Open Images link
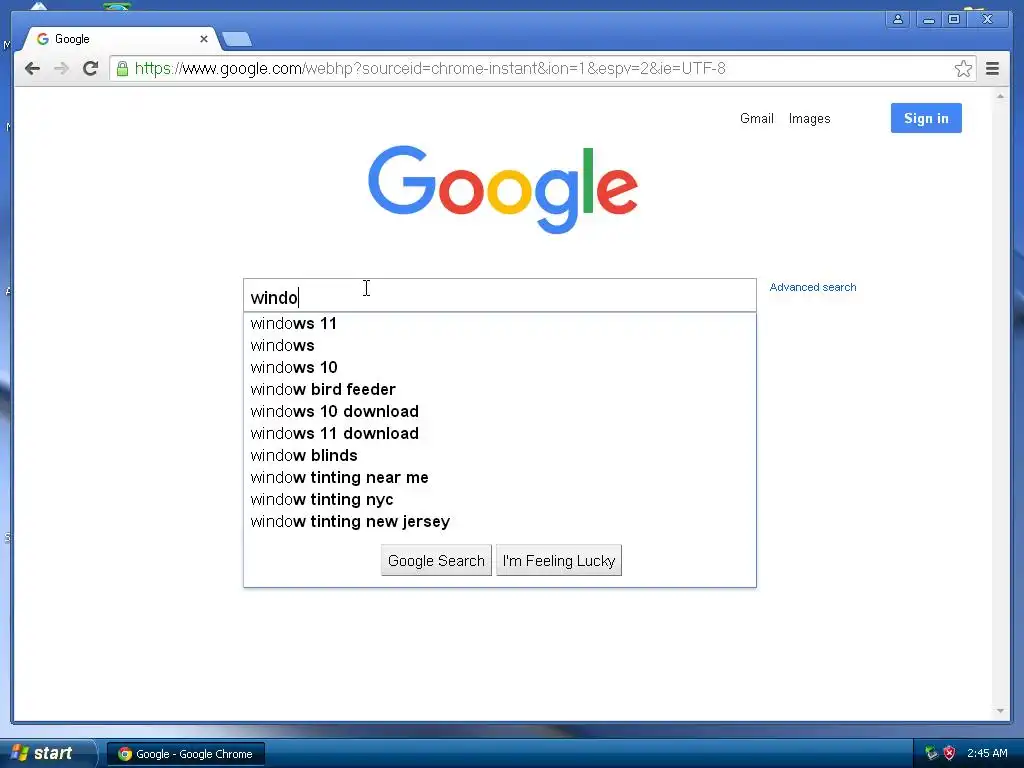The height and width of the screenshot is (768, 1024). pos(809,118)
